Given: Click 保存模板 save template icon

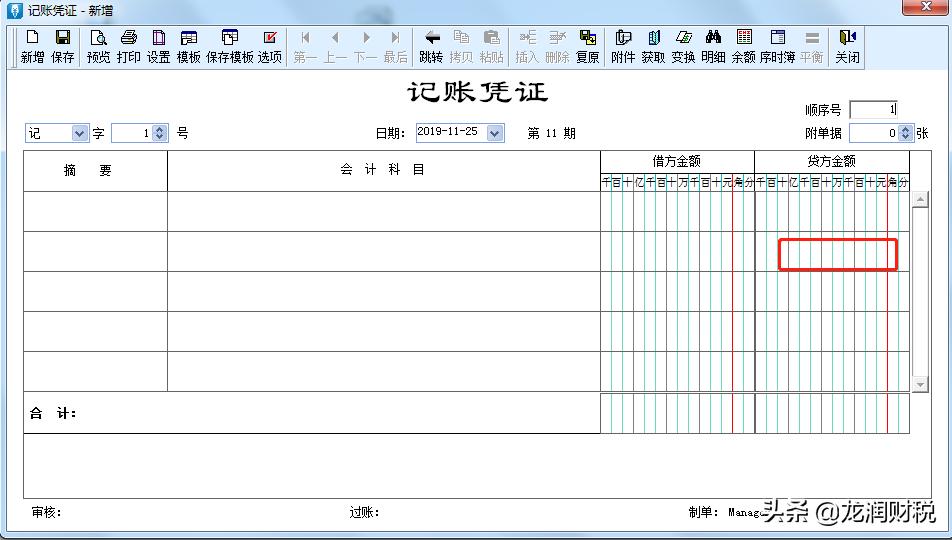Looking at the screenshot, I should [x=230, y=47].
